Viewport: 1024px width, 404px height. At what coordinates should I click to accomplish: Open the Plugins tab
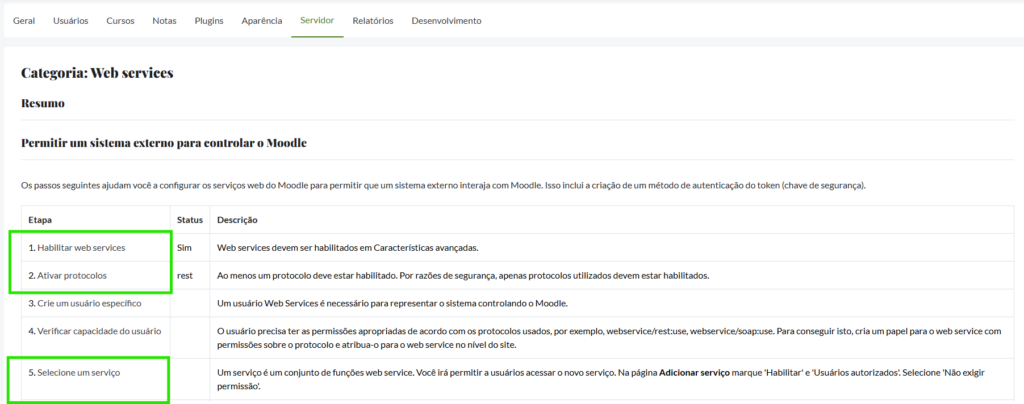pyautogui.click(x=208, y=20)
